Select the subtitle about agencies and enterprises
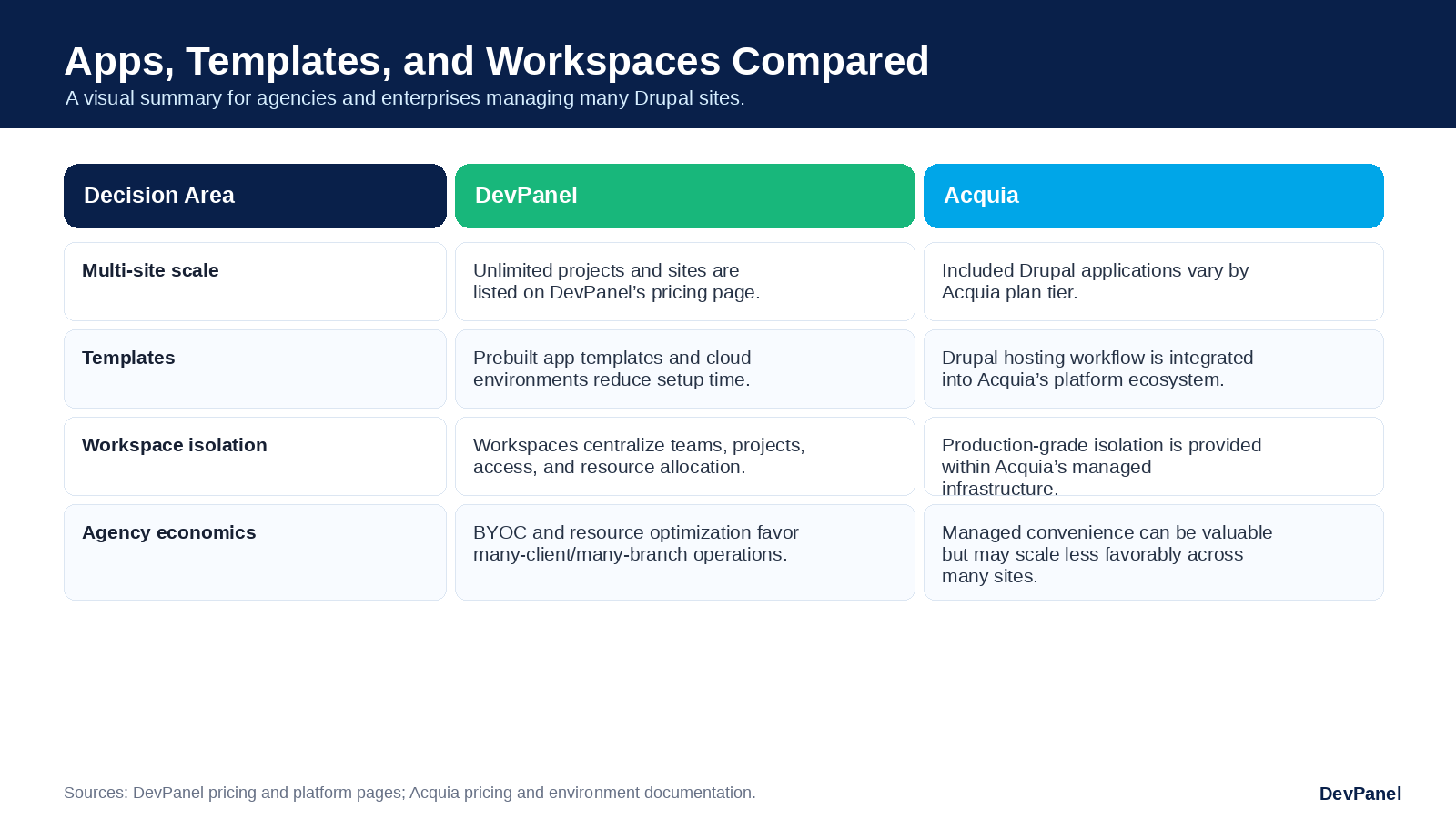1456x819 pixels. [405, 98]
